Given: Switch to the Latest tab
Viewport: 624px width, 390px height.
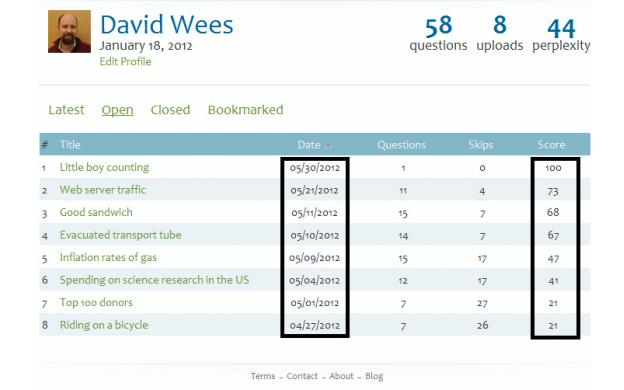Looking at the screenshot, I should (66, 110).
